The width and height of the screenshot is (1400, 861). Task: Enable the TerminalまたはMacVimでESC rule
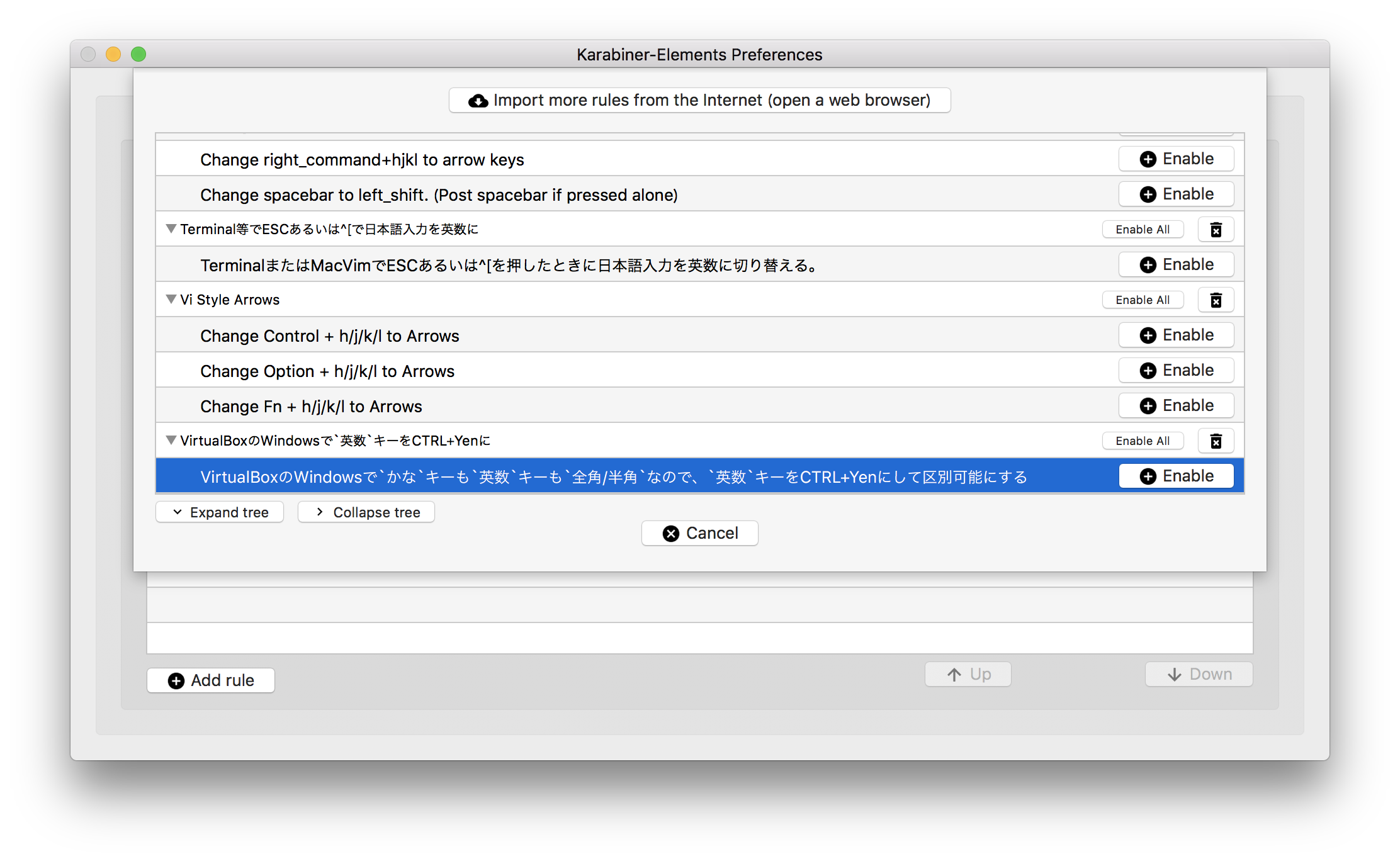click(1176, 264)
